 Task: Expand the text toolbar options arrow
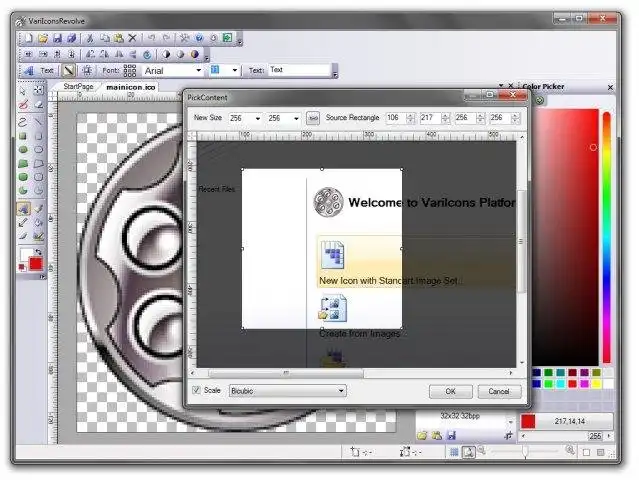click(x=335, y=74)
